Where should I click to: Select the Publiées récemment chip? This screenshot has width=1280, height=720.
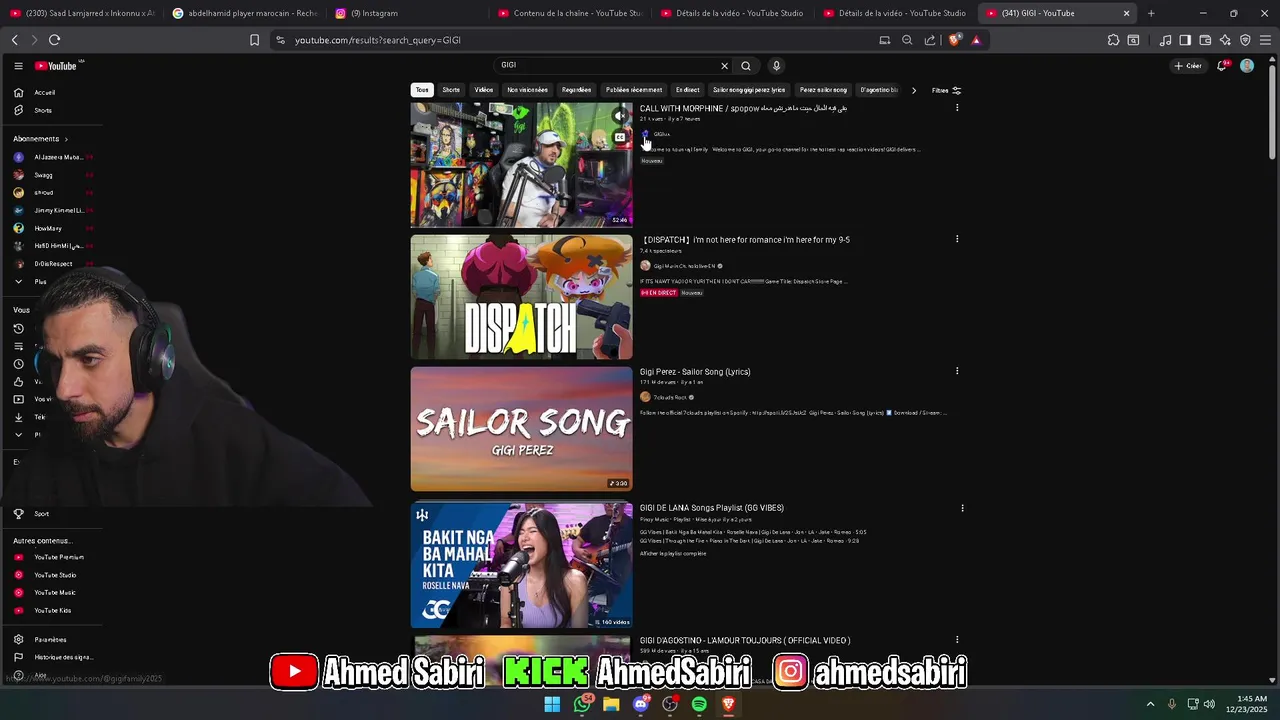tap(634, 90)
